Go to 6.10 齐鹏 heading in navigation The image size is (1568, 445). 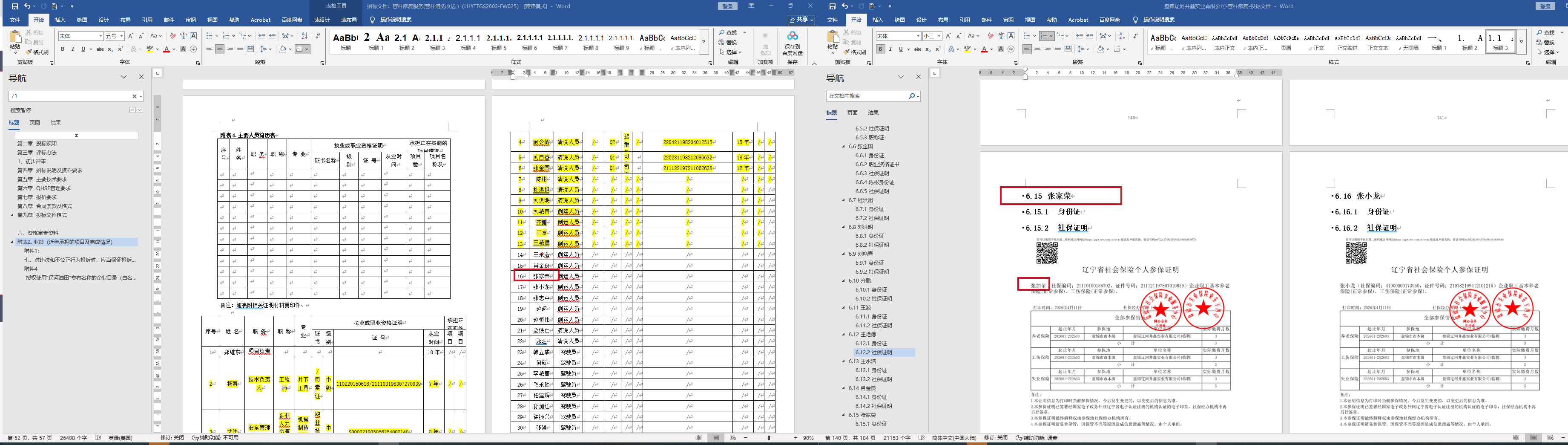click(868, 281)
